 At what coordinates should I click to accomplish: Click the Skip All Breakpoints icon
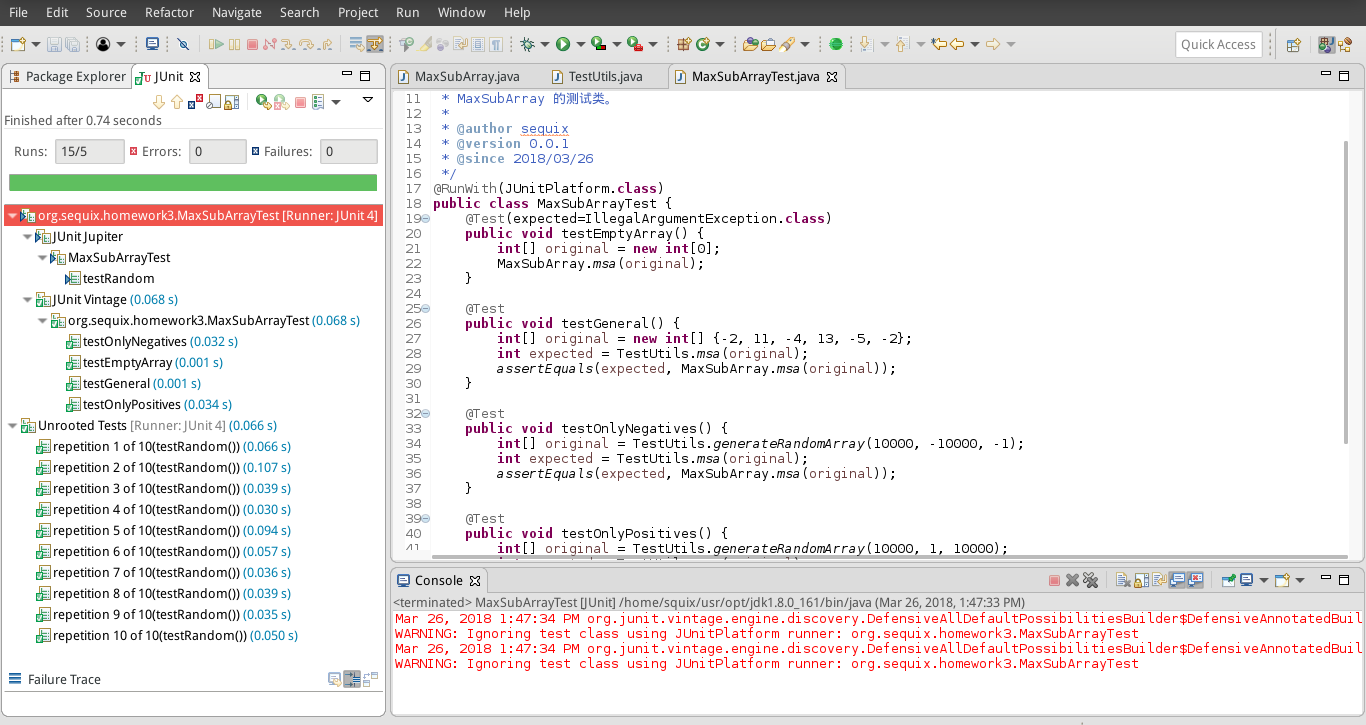pyautogui.click(x=183, y=44)
